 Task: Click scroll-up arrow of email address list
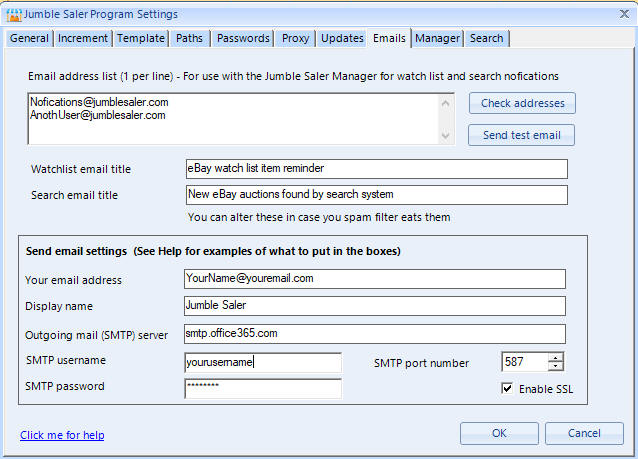tap(446, 103)
